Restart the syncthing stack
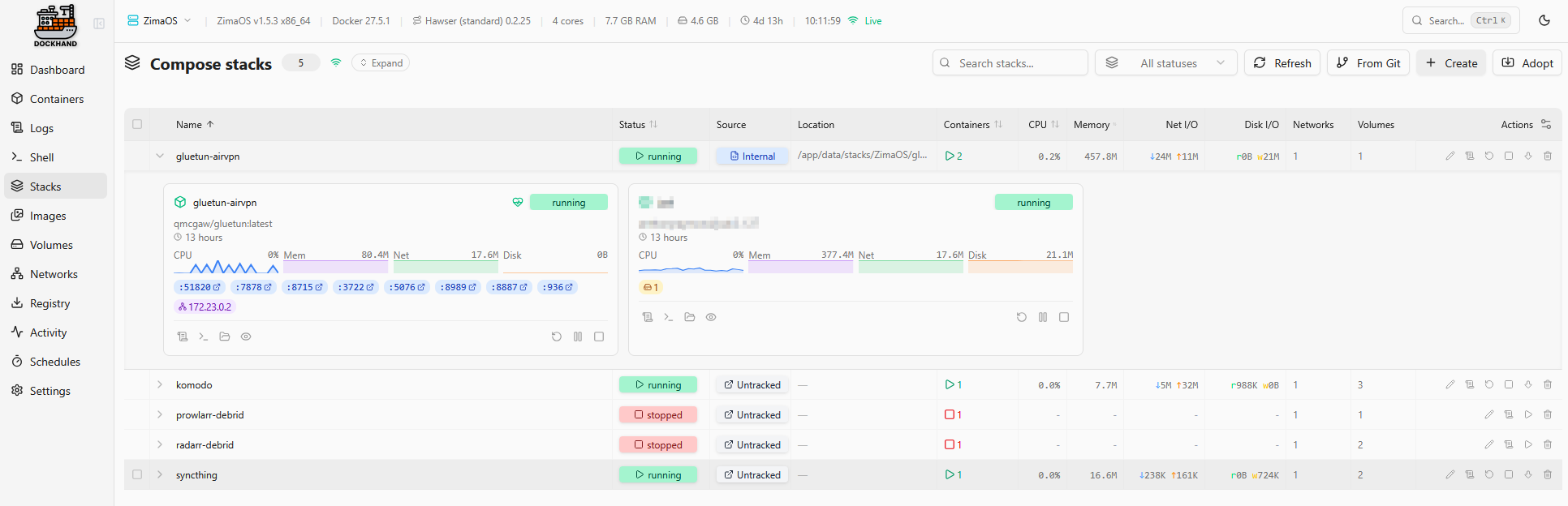Screen dimensions: 1568x506 [x=1488, y=474]
